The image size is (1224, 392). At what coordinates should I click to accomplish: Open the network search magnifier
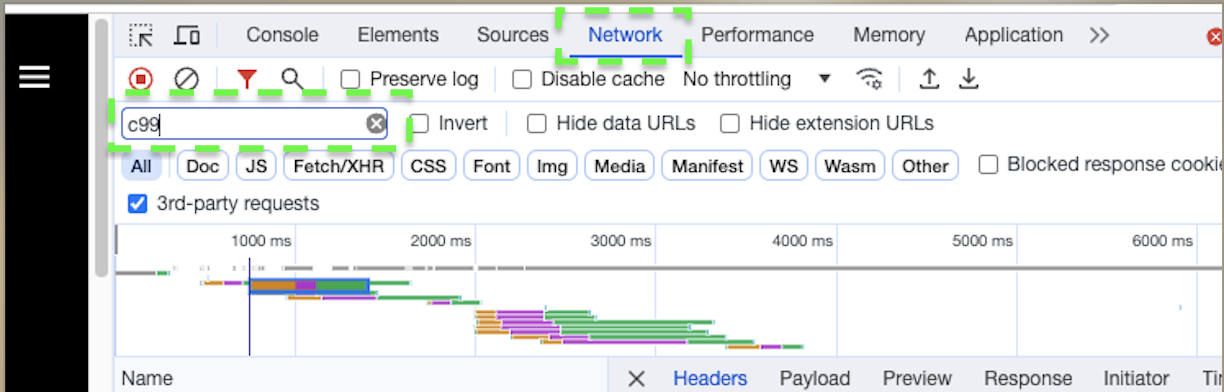[292, 79]
